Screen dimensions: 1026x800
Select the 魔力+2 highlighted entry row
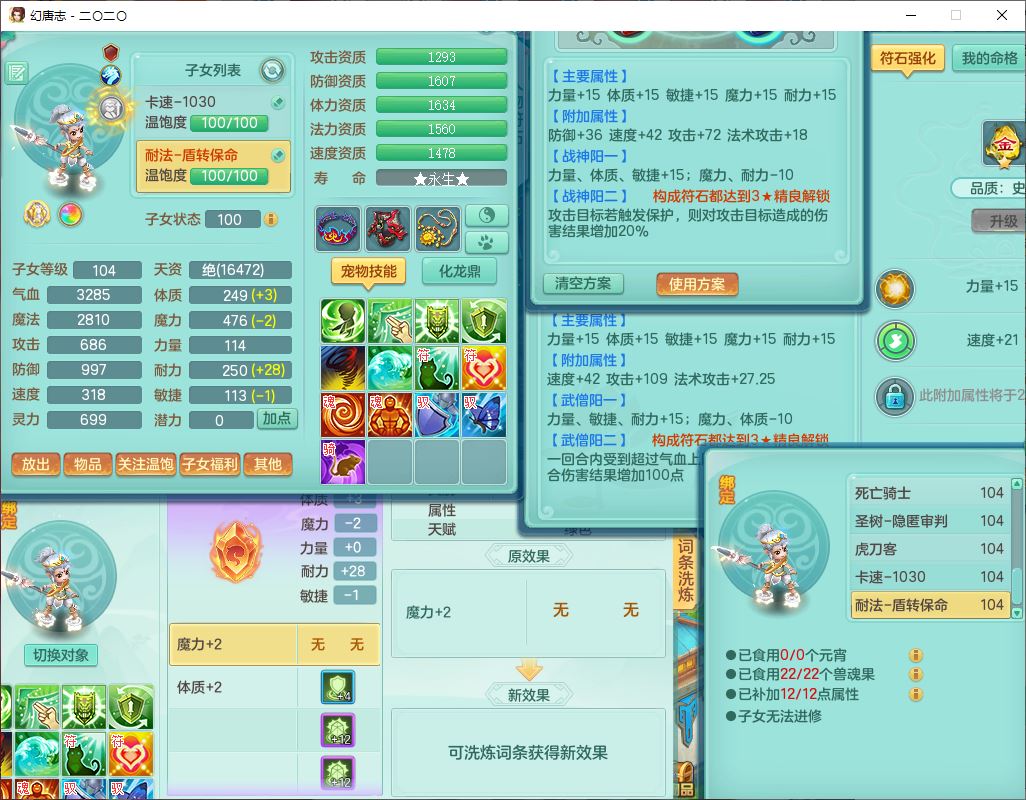click(x=274, y=644)
